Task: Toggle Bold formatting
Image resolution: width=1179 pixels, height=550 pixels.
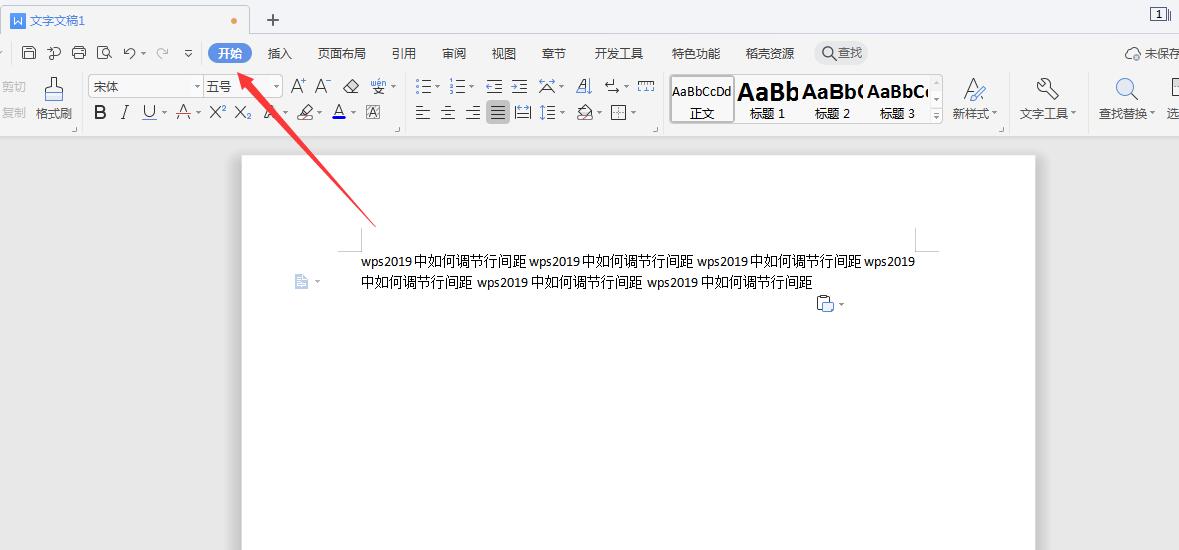Action: pos(100,113)
